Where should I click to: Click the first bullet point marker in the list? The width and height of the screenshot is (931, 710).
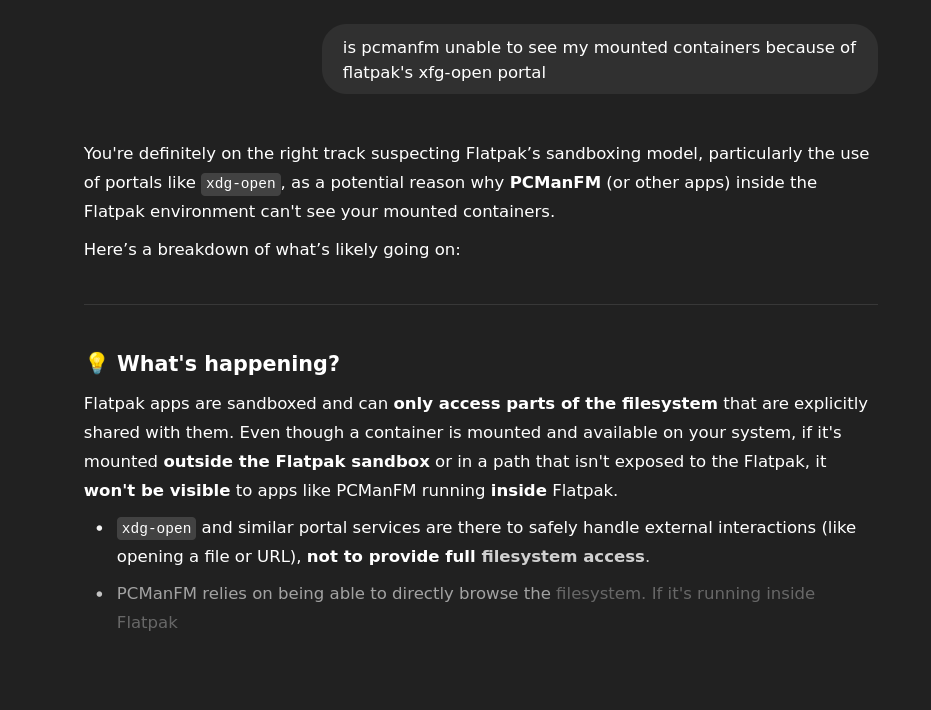pos(100,528)
